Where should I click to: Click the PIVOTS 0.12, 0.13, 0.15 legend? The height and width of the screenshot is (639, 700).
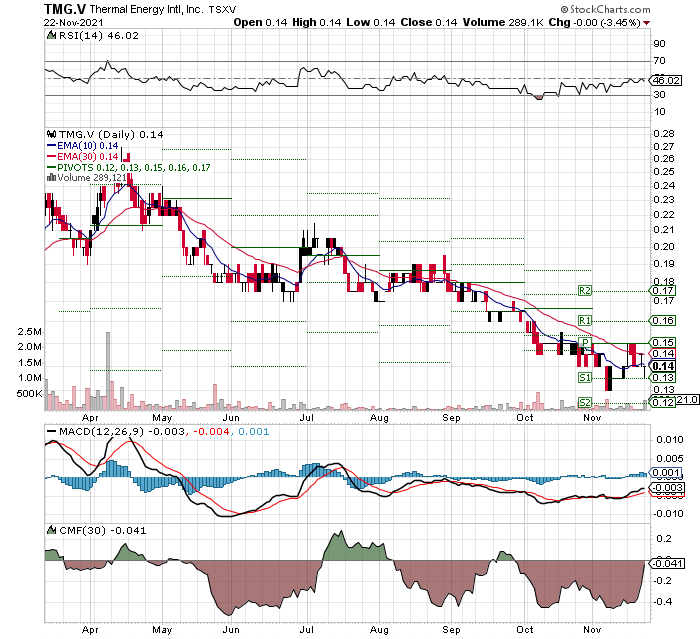point(133,167)
